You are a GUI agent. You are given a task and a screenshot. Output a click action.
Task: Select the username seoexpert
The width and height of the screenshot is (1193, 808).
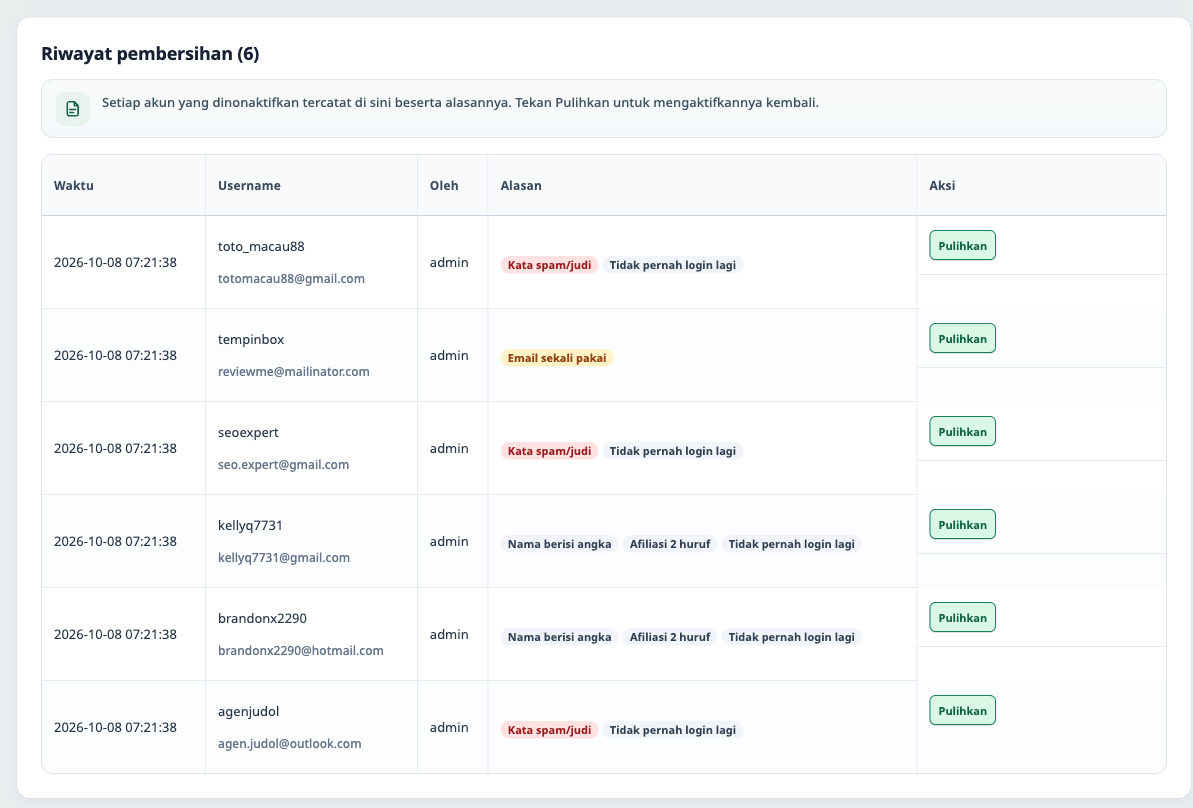[x=248, y=432]
